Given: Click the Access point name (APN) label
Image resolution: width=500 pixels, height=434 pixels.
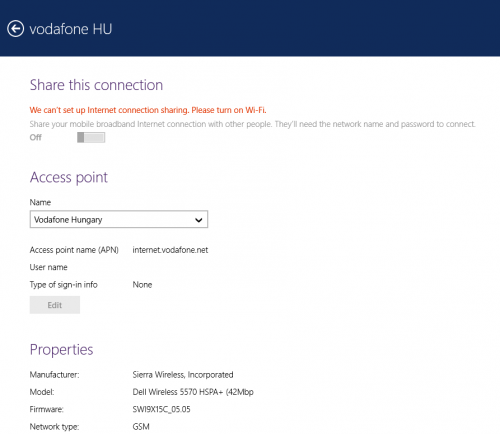Looking at the screenshot, I should [74, 250].
